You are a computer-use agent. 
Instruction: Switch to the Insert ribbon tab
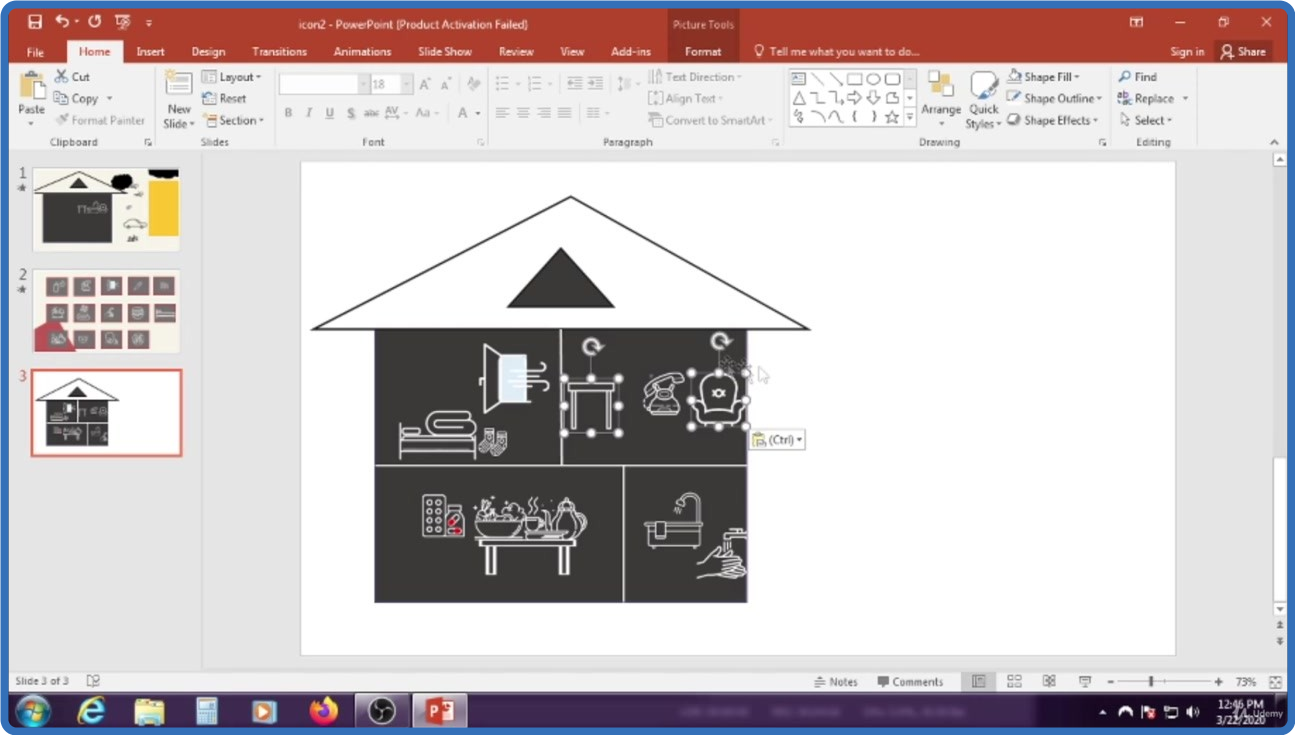pyautogui.click(x=150, y=52)
